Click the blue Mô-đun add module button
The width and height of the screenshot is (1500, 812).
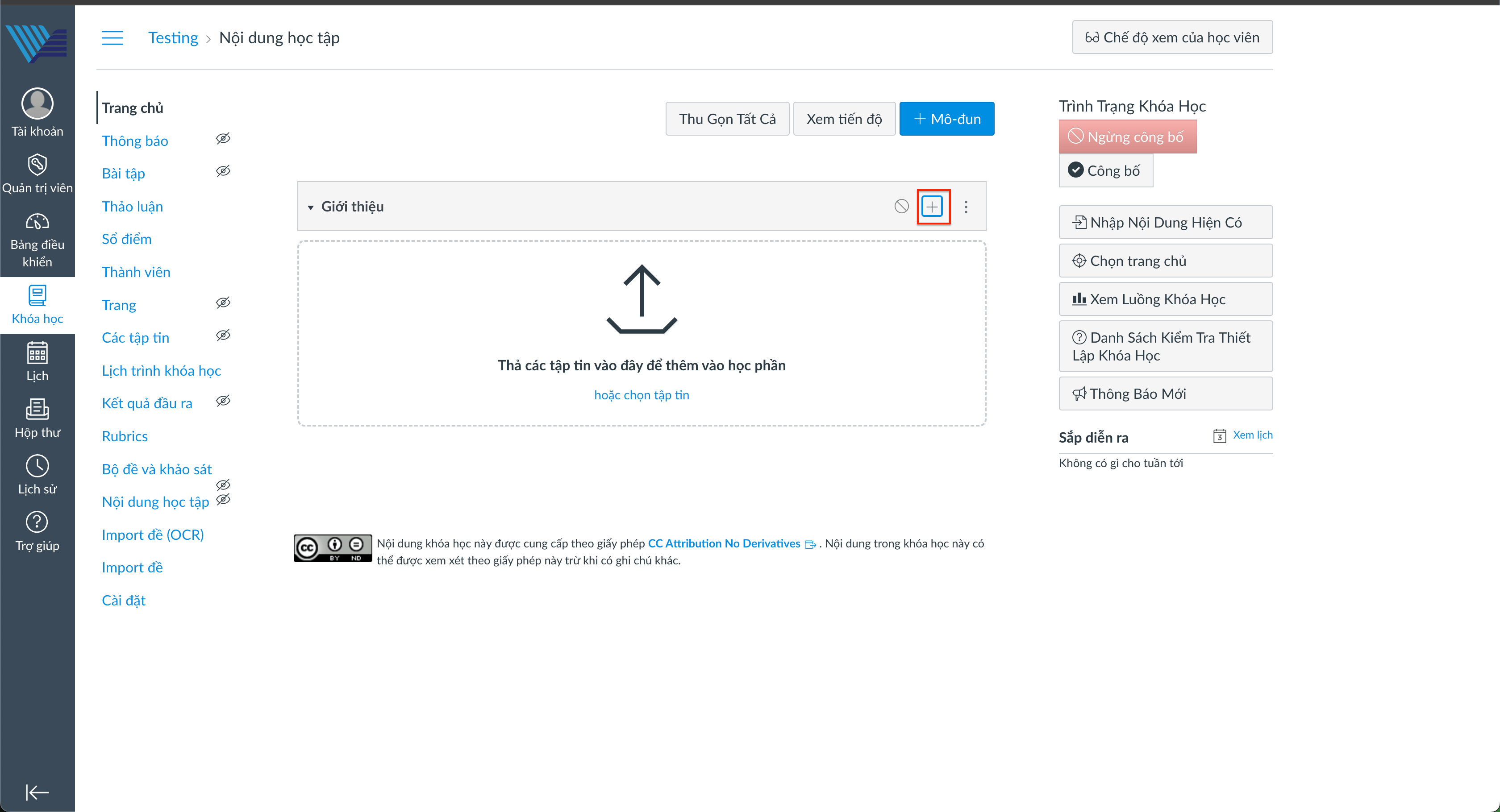click(946, 119)
